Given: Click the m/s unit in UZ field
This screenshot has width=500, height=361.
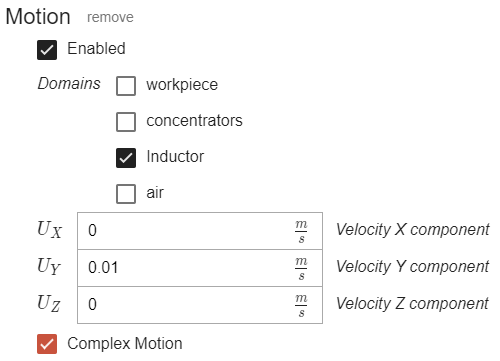Looking at the screenshot, I should tap(301, 305).
